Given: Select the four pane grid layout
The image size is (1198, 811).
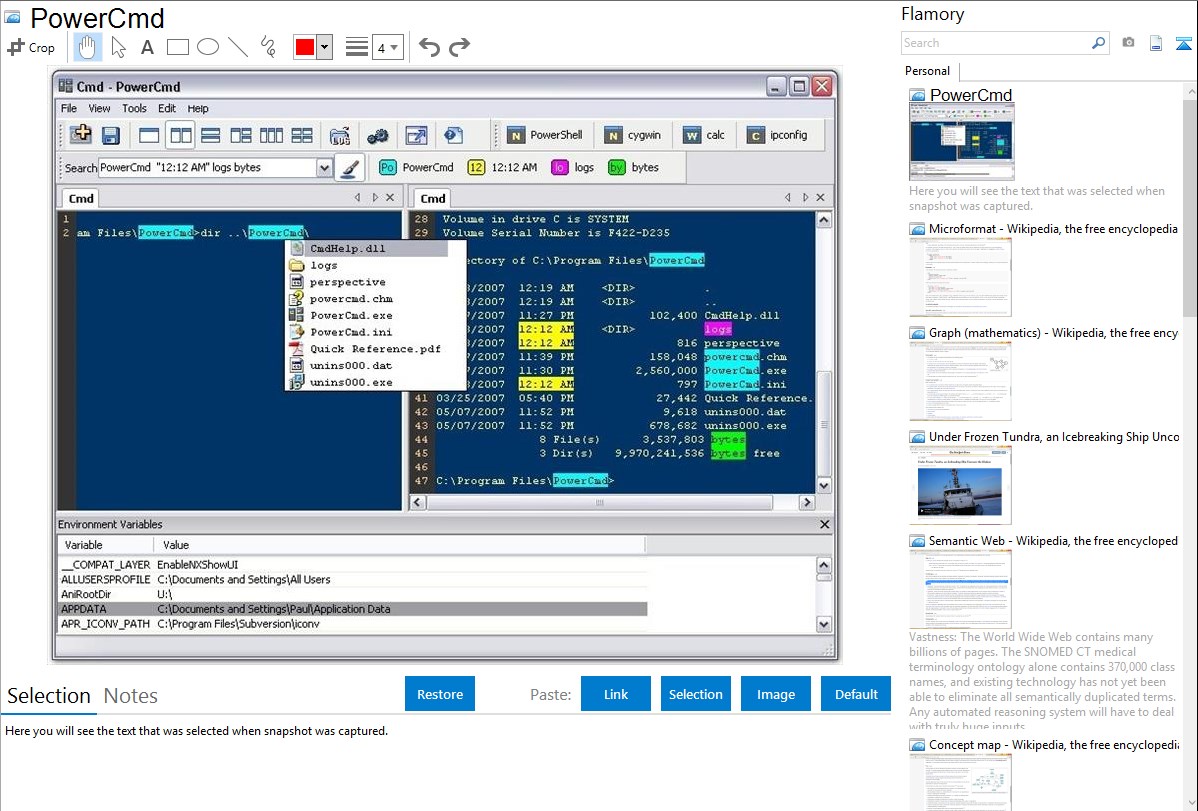Looking at the screenshot, I should [302, 135].
